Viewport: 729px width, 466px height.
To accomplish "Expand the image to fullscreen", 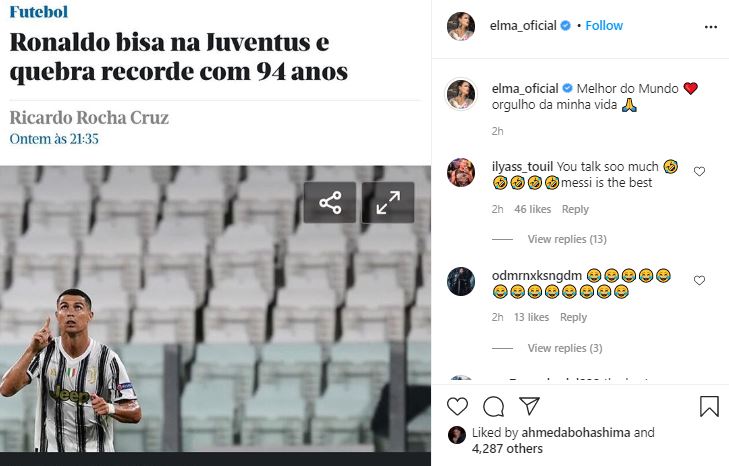I will click(388, 203).
